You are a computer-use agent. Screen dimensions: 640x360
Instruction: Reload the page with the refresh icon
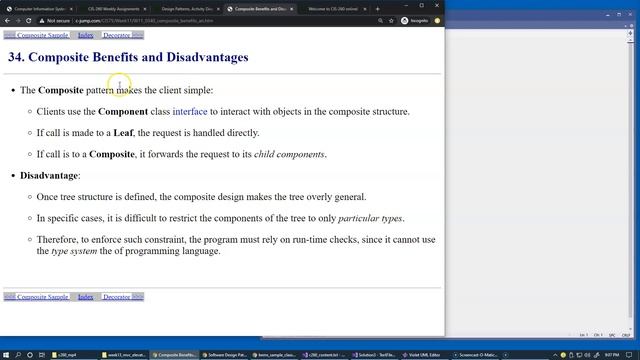click(29, 20)
